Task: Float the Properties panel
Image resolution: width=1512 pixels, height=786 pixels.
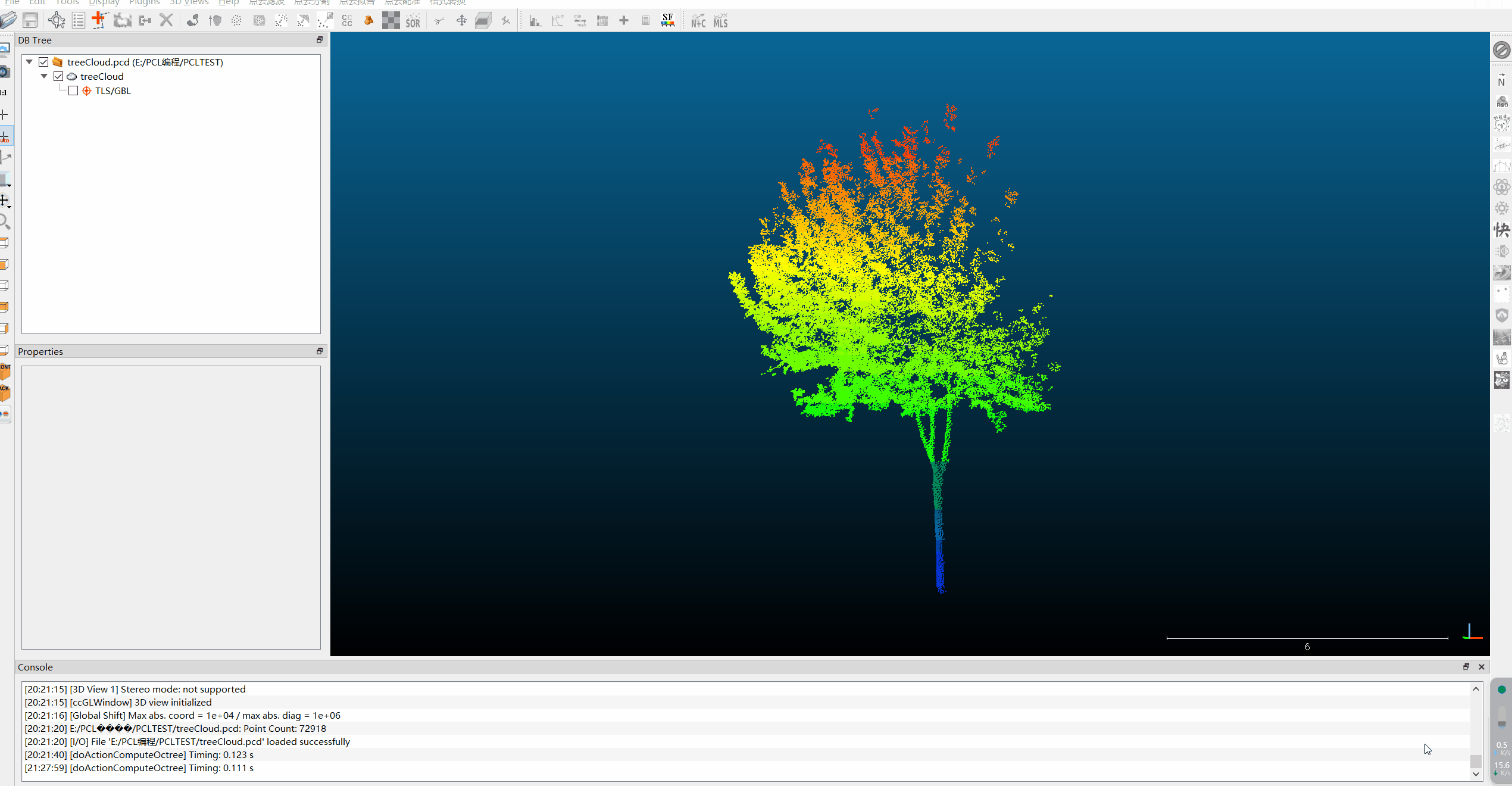Action: [x=320, y=351]
